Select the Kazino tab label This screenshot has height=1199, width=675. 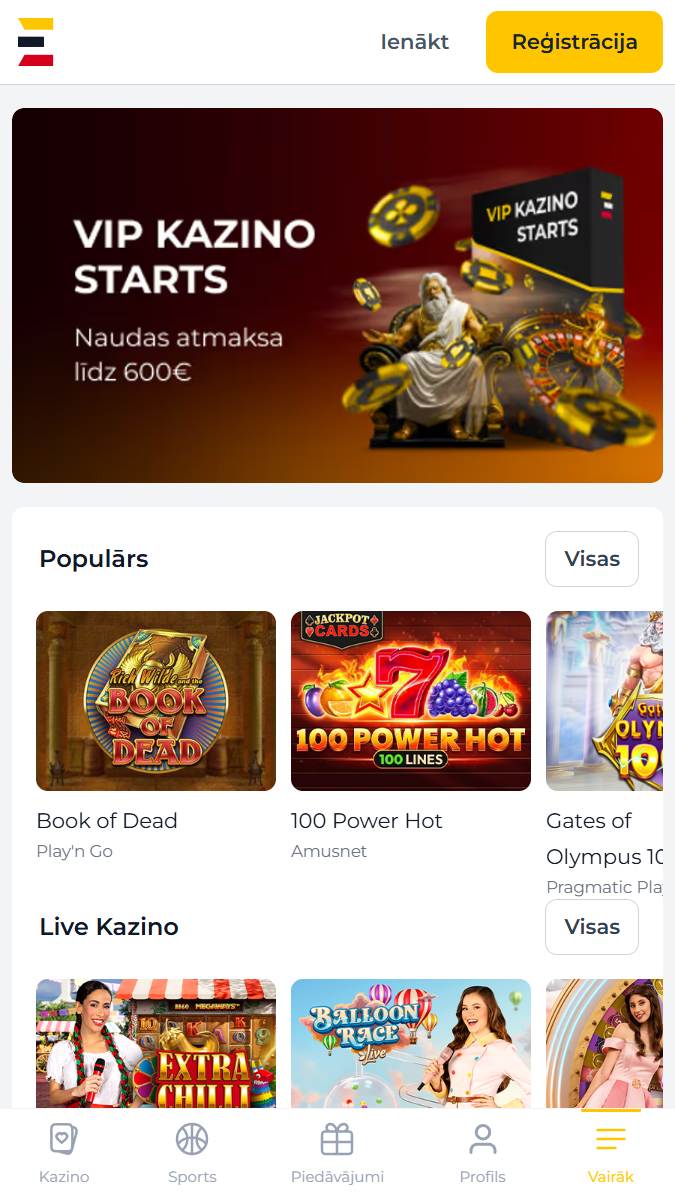coord(64,1177)
